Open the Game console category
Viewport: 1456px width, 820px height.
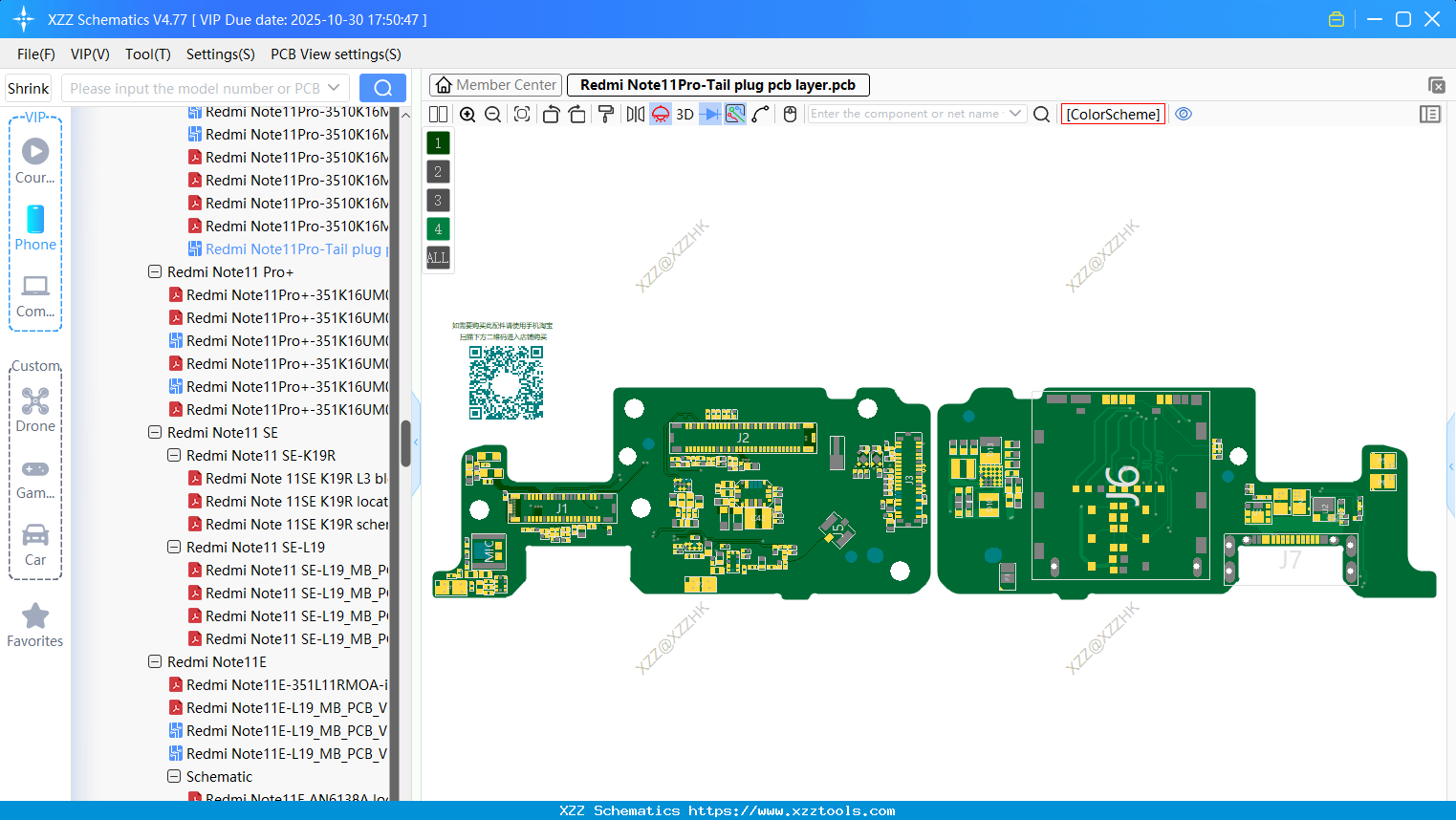[35, 478]
